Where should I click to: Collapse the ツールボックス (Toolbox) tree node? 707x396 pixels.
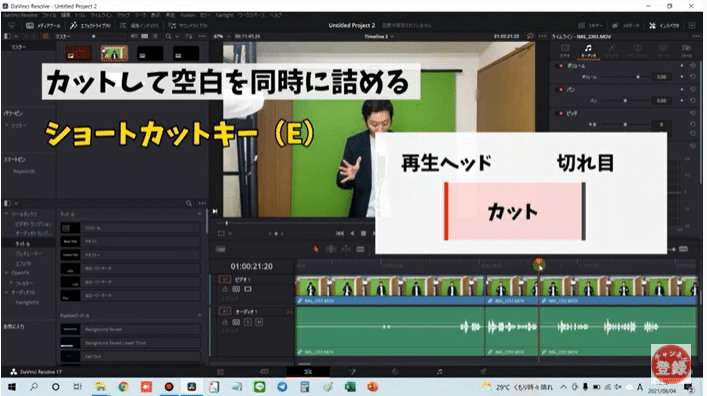pos(6,214)
